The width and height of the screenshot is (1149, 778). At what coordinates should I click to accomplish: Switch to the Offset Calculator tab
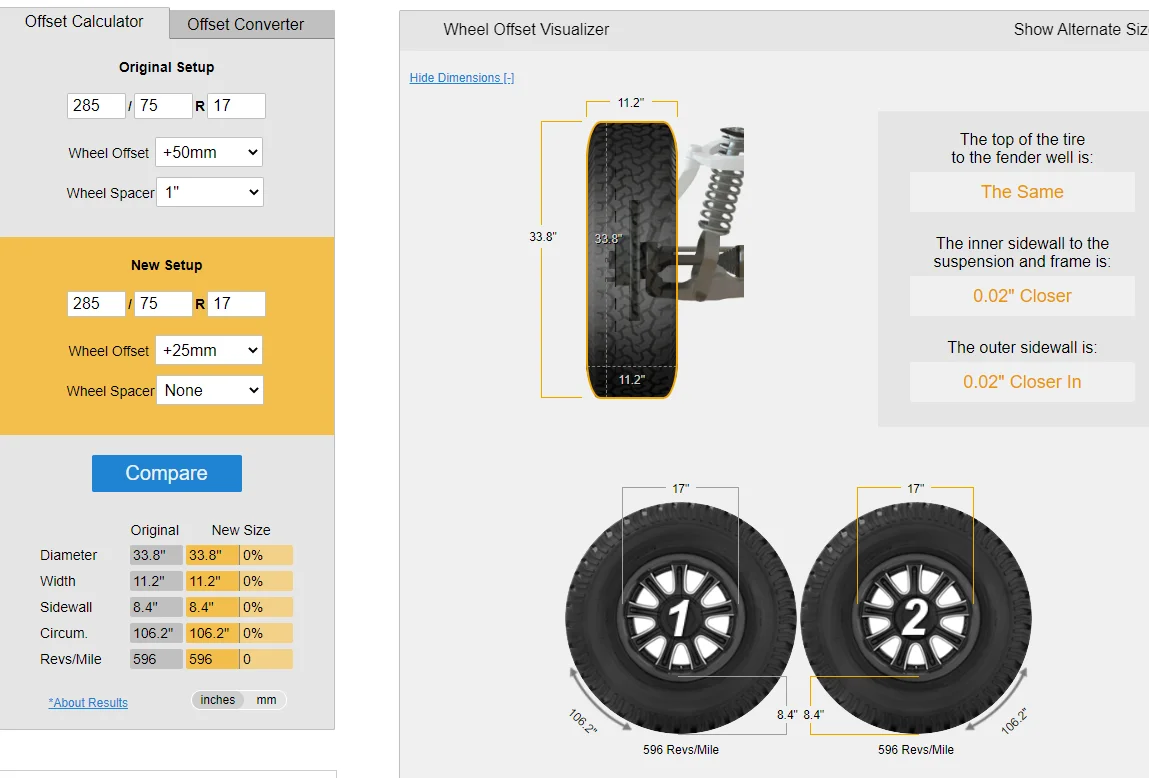84,22
